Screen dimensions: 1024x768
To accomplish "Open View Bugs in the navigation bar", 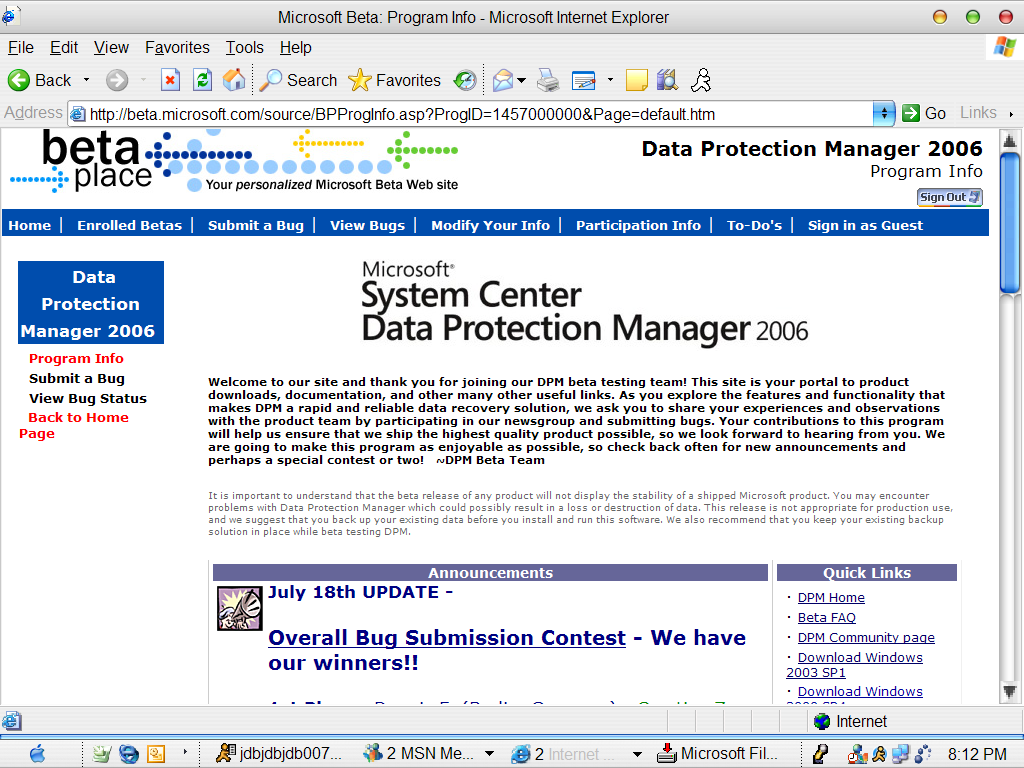I will [x=367, y=225].
